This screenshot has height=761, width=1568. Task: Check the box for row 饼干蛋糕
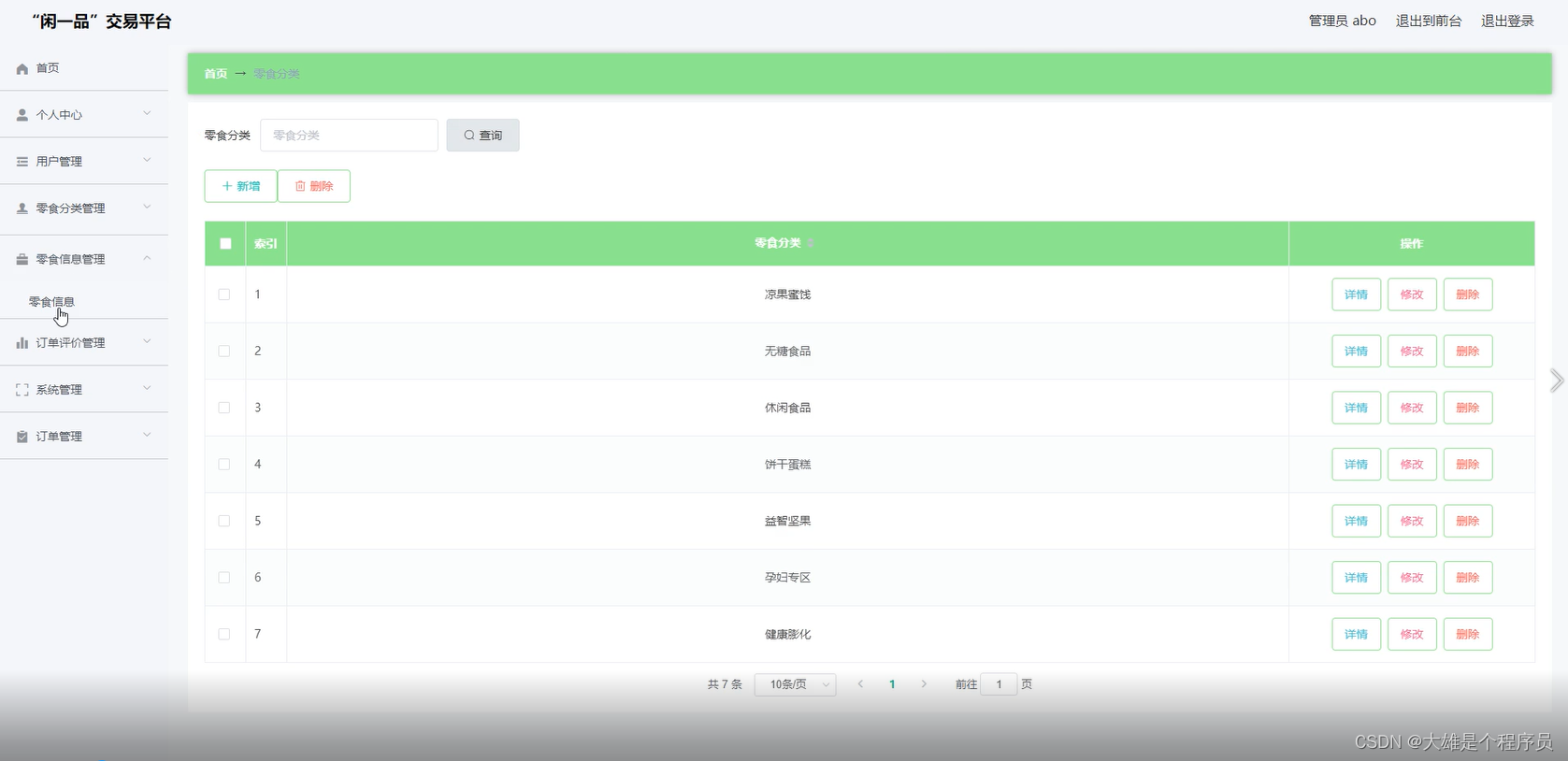tap(224, 465)
